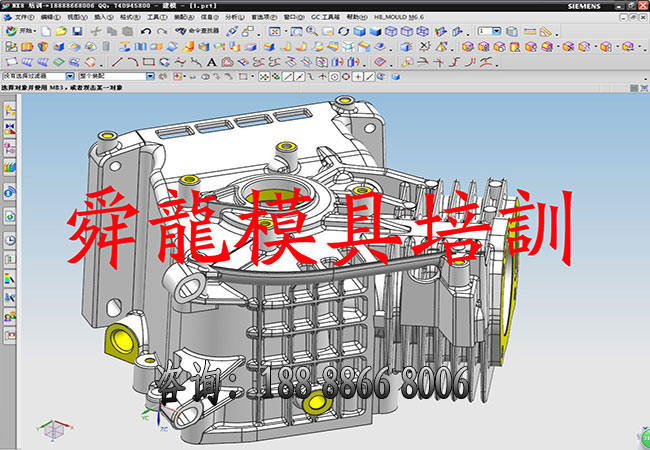650x450 pixels.
Task: Save the part with floppy disk icon
Action: 77,31
